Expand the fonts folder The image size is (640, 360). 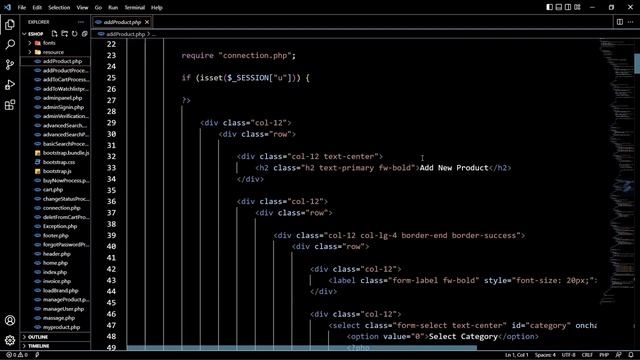coord(56,43)
